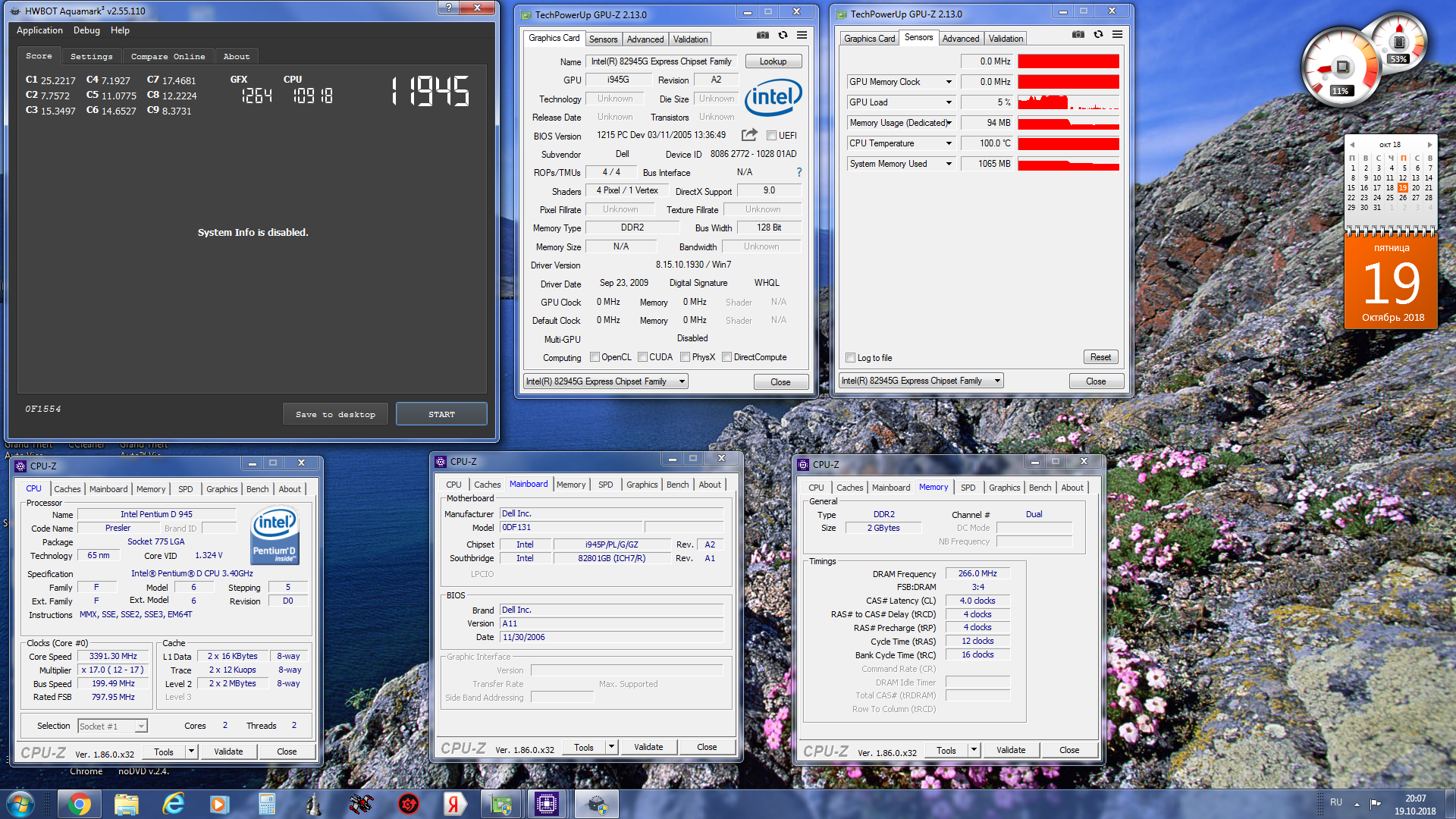Image resolution: width=1456 pixels, height=819 pixels.
Task: Click the Lookup button in GPU-Z
Action: pos(773,61)
